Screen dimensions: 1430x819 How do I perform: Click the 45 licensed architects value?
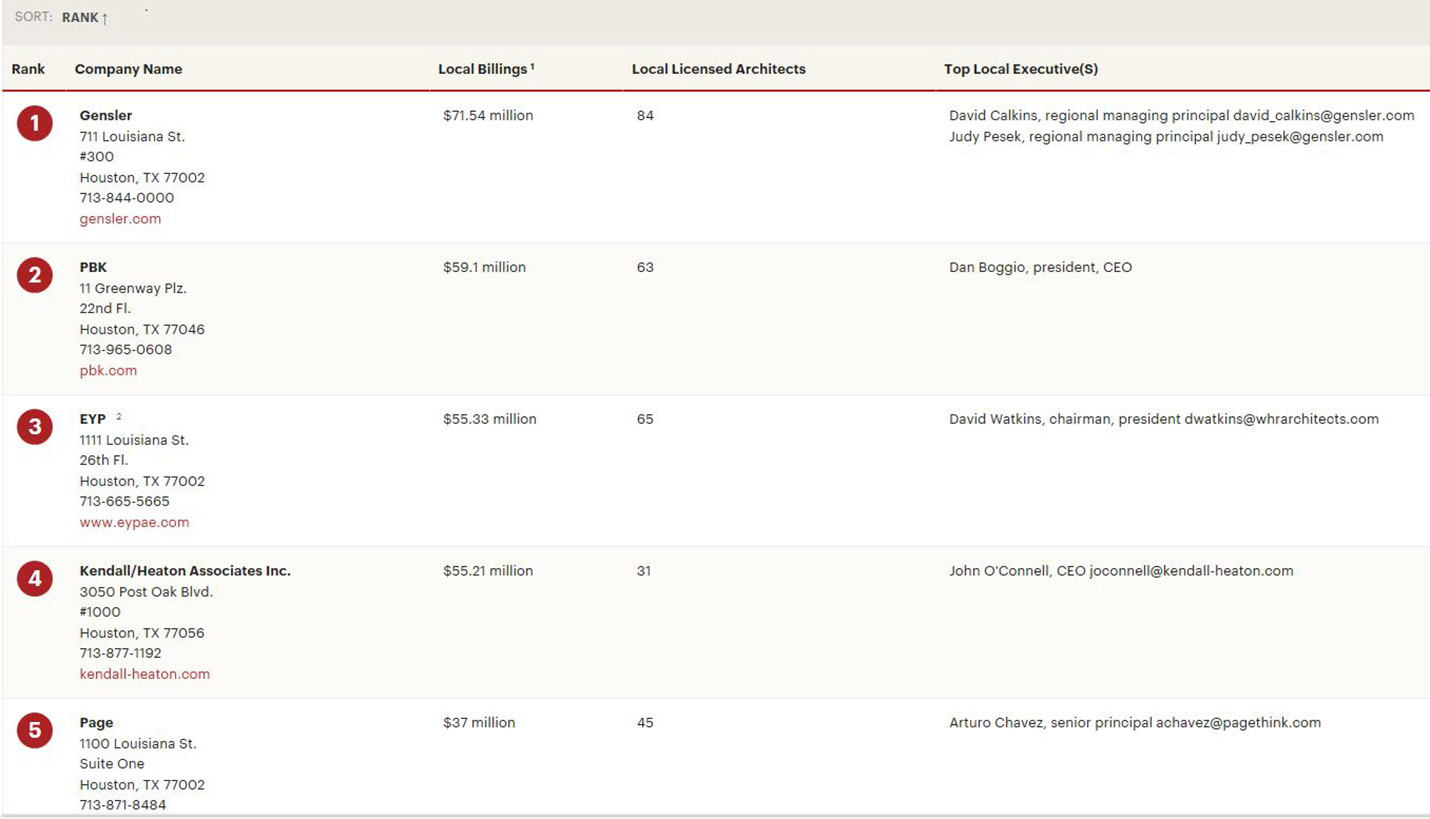pos(645,723)
